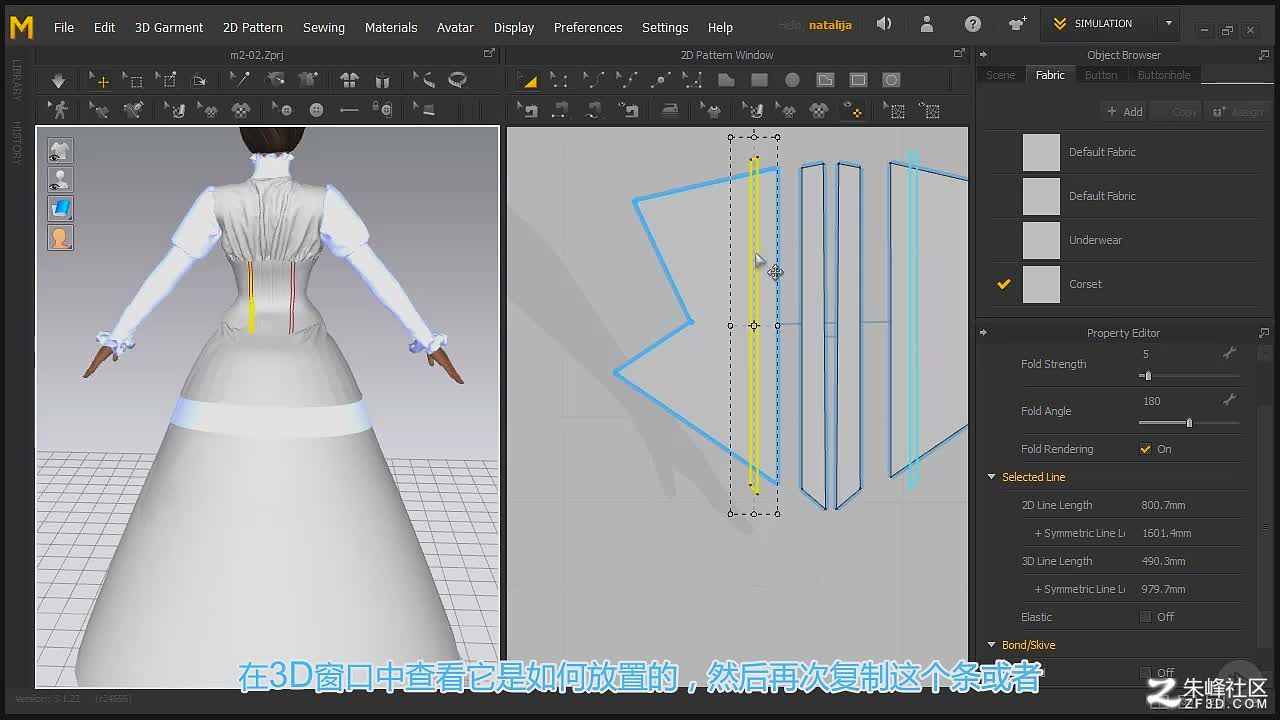Viewport: 1280px width, 720px height.
Task: Click the Add fabric button
Action: tap(1124, 112)
